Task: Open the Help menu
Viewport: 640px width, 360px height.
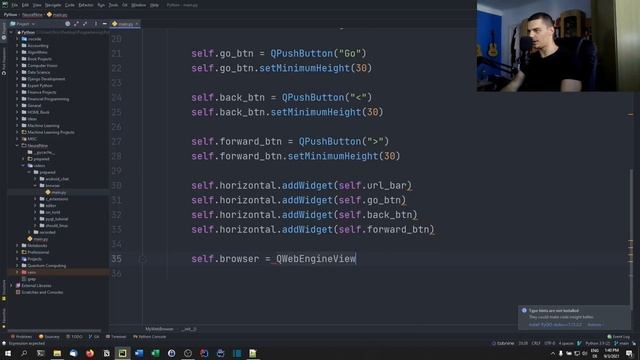Action: pos(154,5)
